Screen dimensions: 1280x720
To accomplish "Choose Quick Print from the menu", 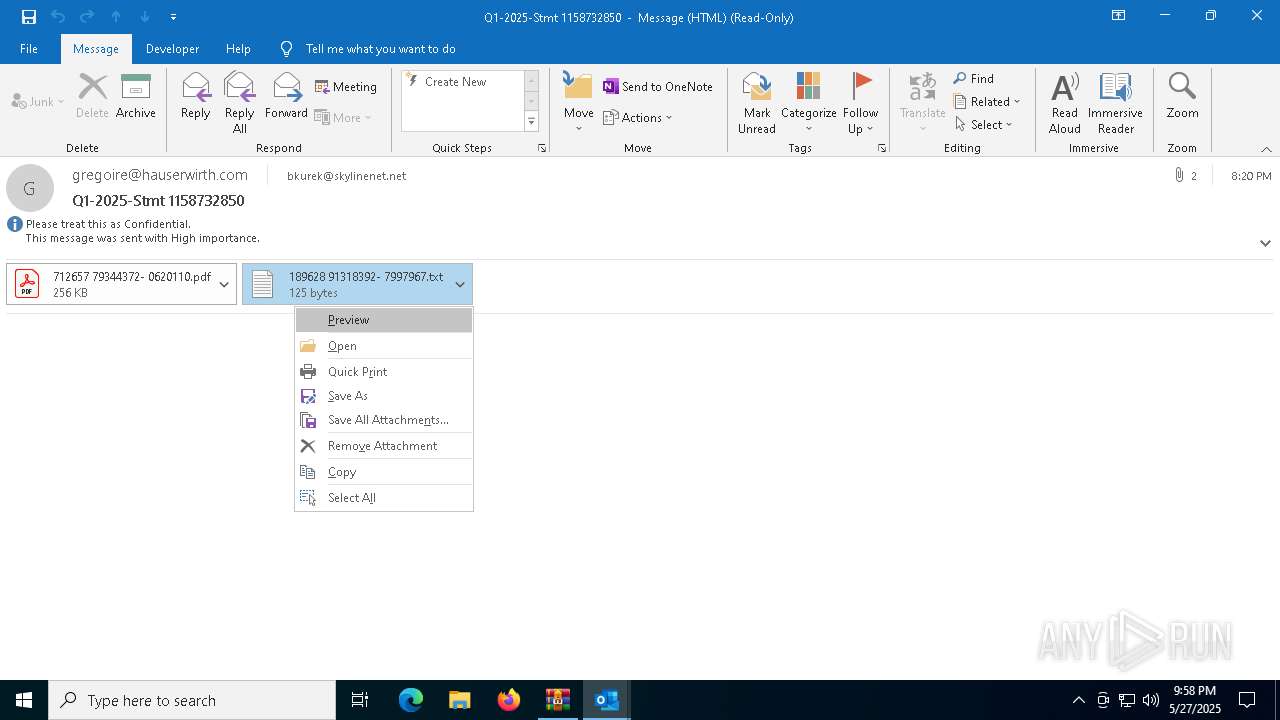I will [x=384, y=371].
